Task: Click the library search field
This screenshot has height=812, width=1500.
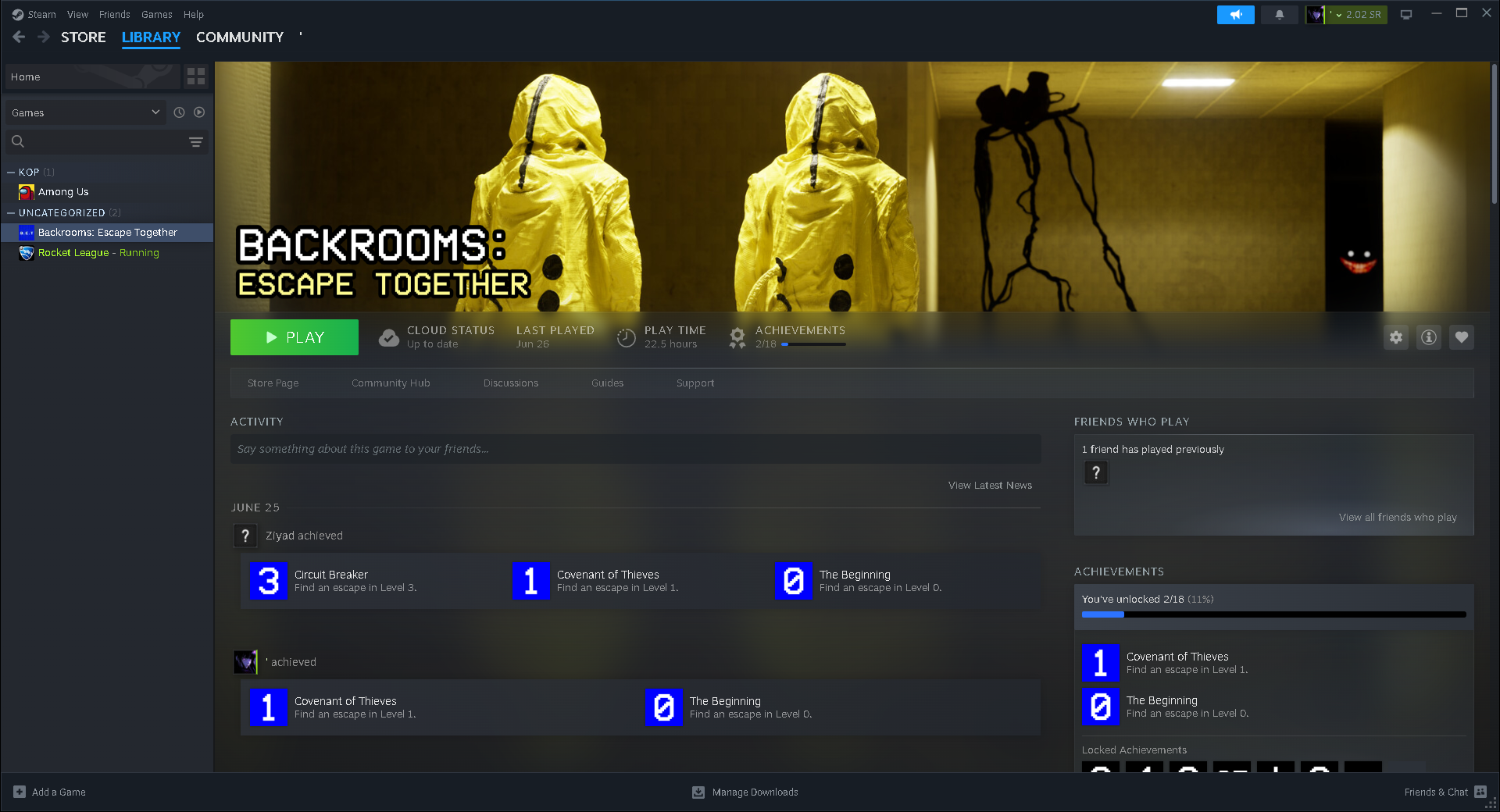Action: (x=105, y=141)
